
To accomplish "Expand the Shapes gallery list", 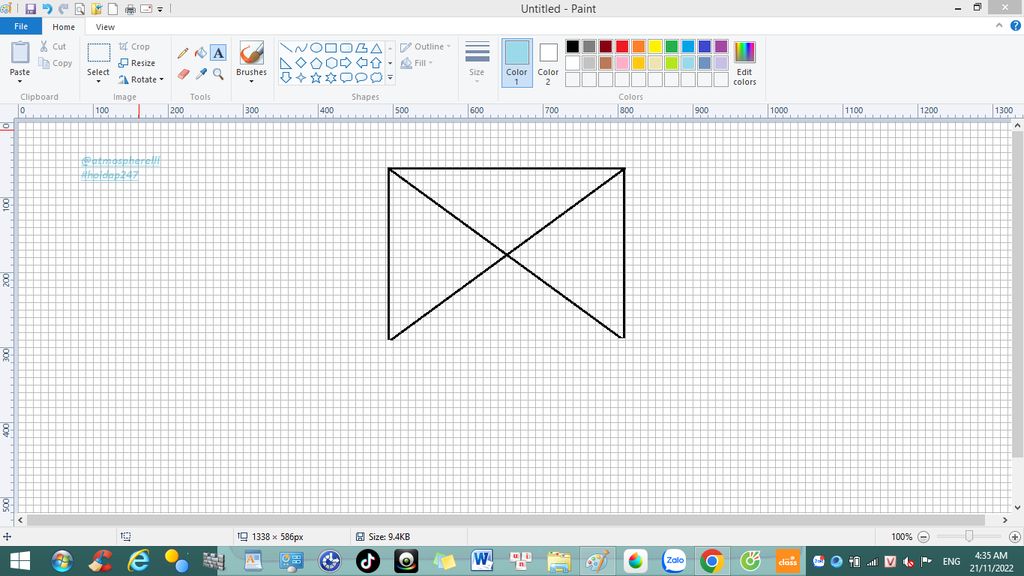I will coord(390,77).
